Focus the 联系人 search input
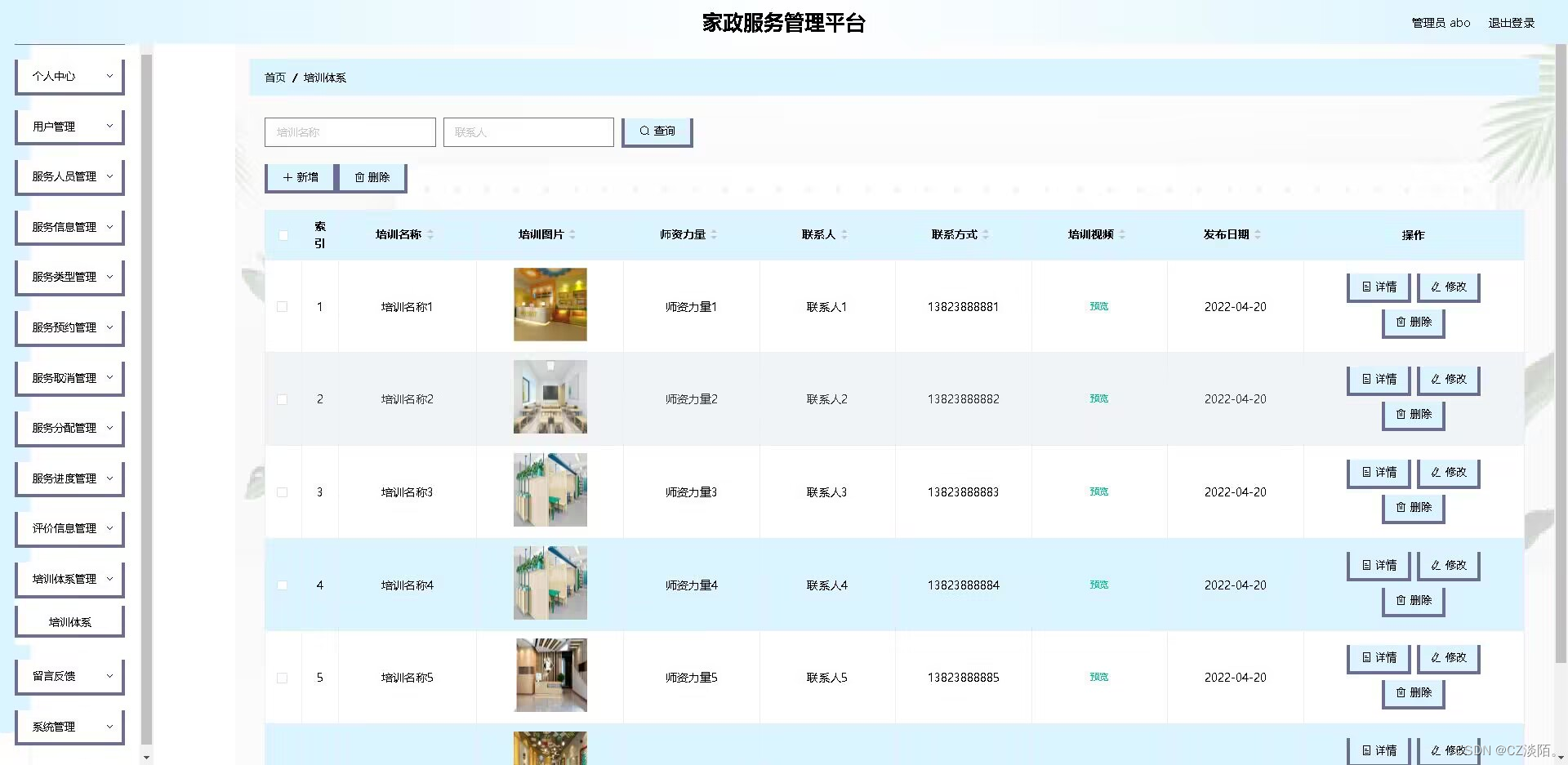 528,132
